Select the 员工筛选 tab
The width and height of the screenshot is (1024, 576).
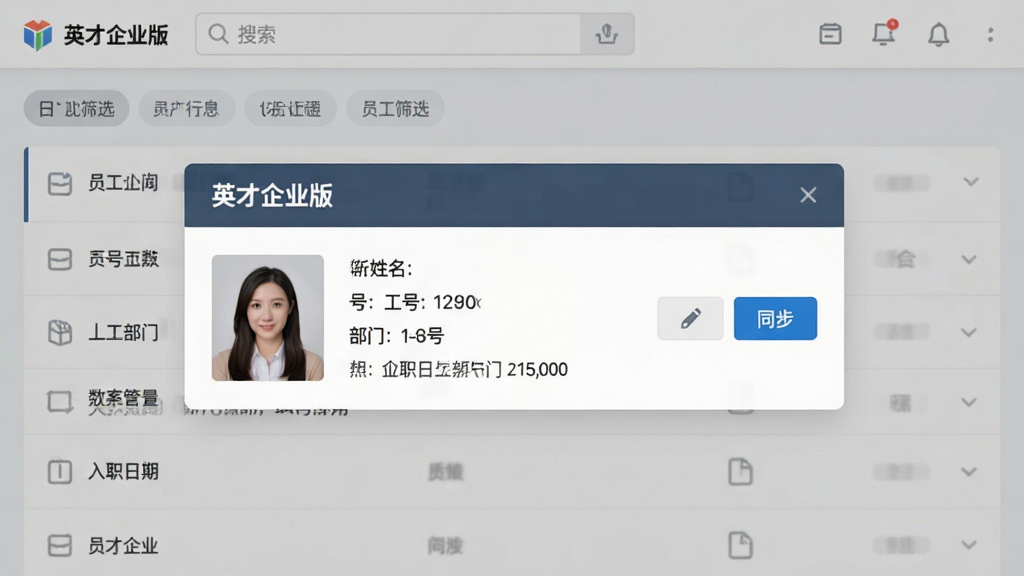tap(395, 108)
